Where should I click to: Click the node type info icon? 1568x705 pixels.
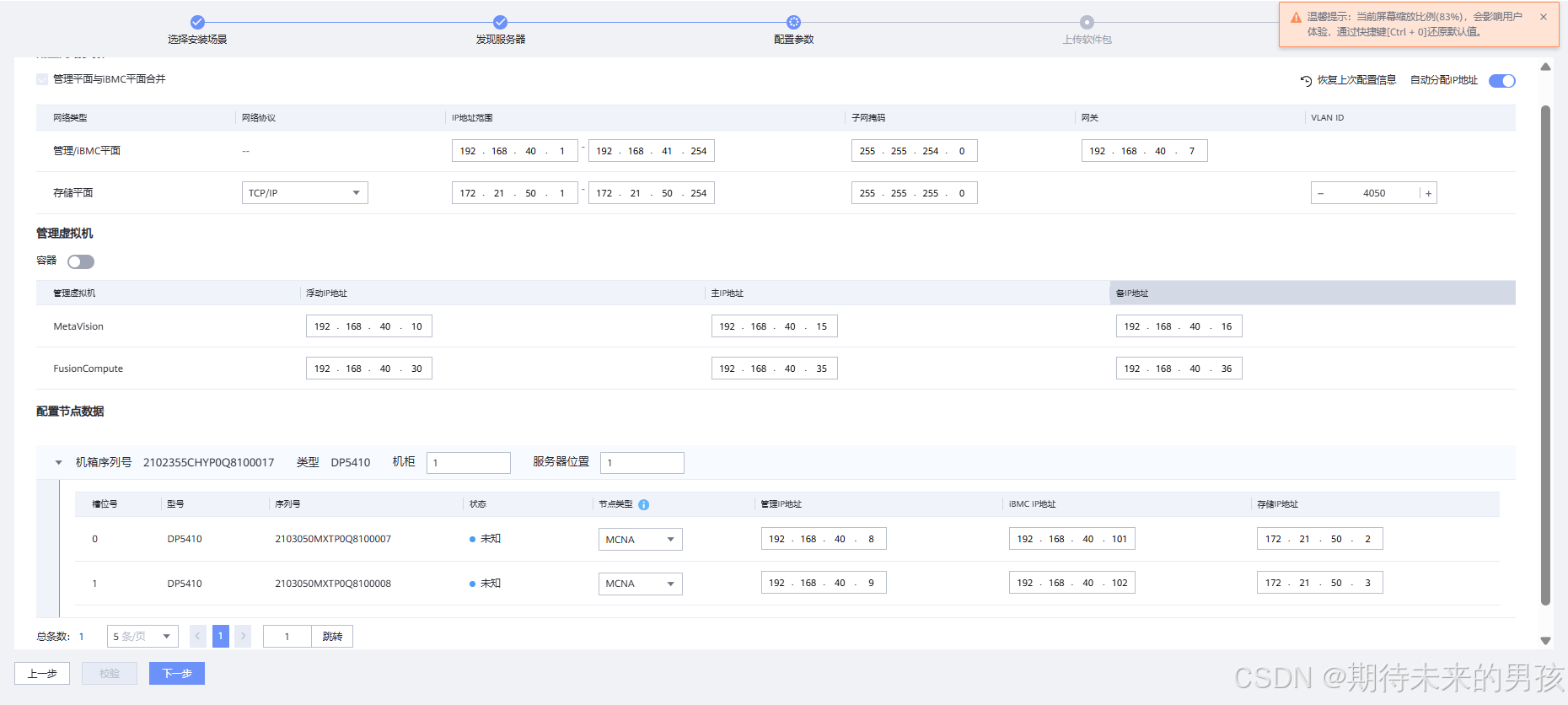644,504
